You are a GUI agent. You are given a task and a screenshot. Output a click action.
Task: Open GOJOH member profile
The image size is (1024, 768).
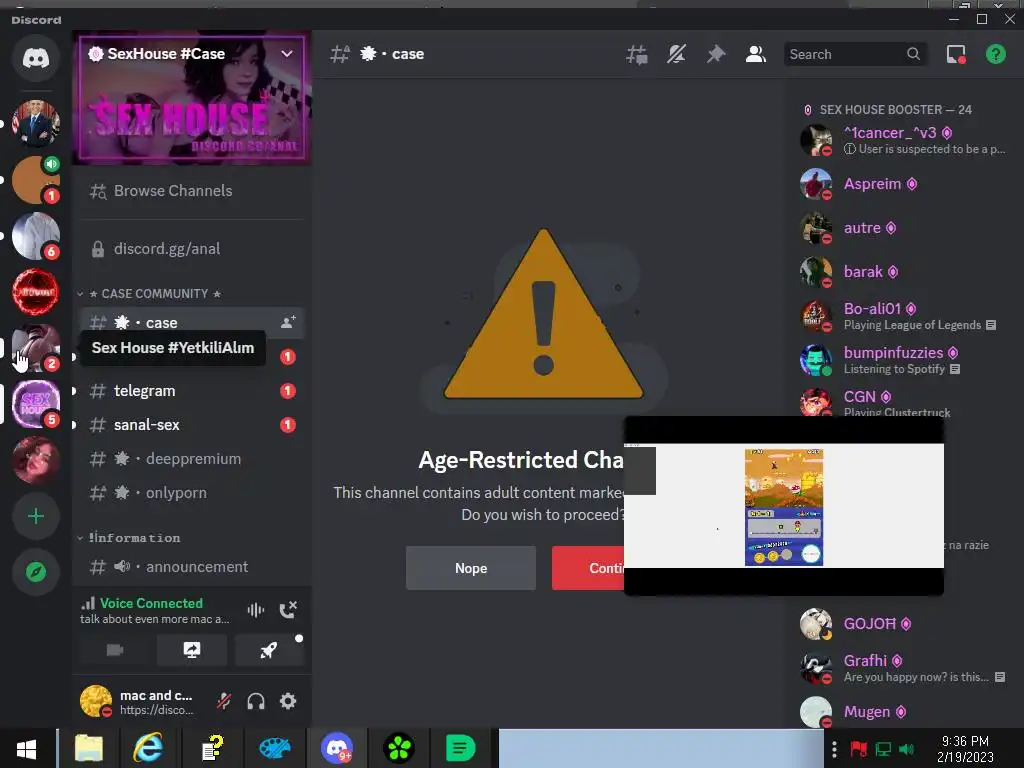(904, 624)
